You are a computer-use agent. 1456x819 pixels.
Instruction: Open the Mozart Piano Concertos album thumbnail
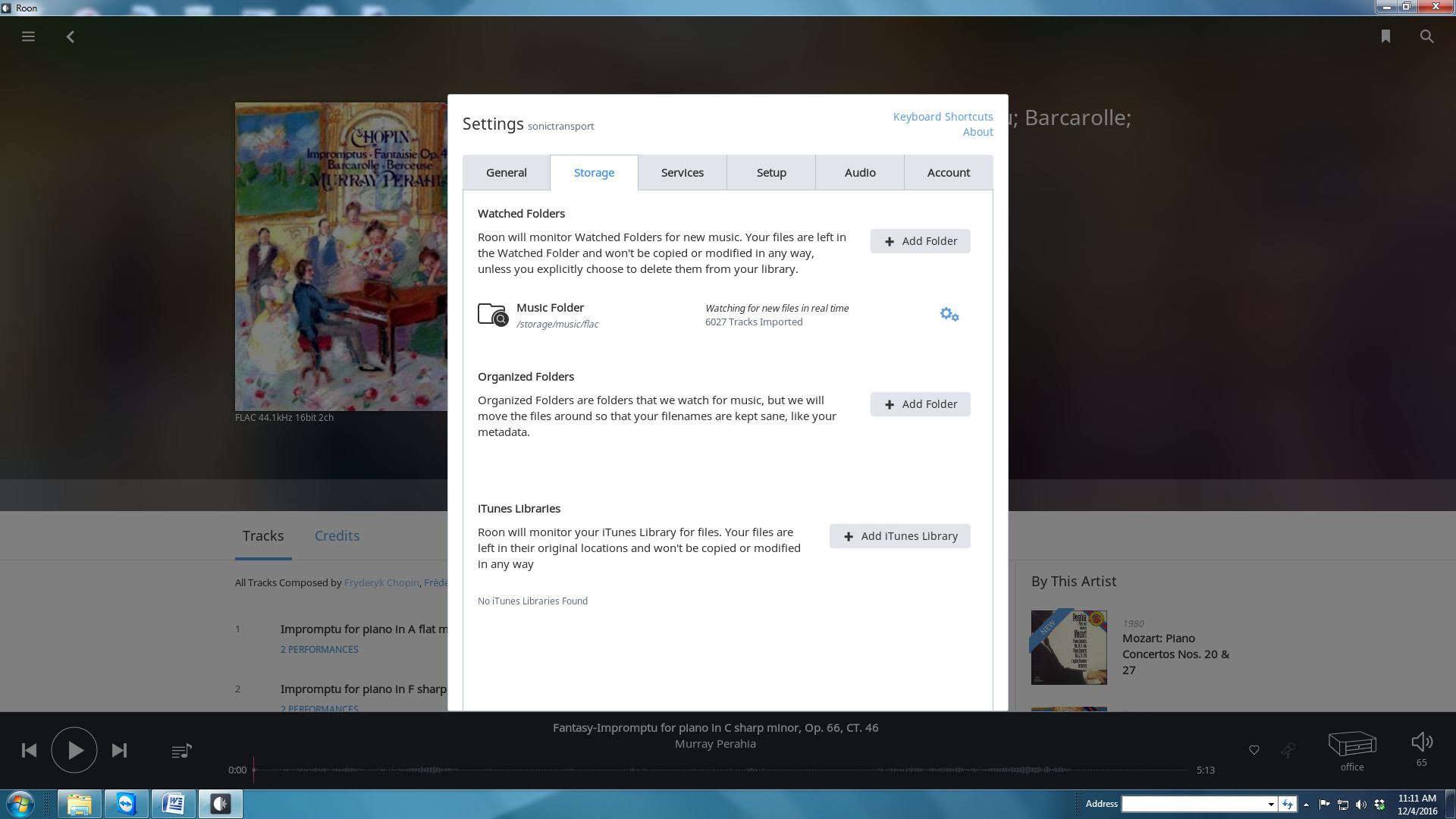1068,648
